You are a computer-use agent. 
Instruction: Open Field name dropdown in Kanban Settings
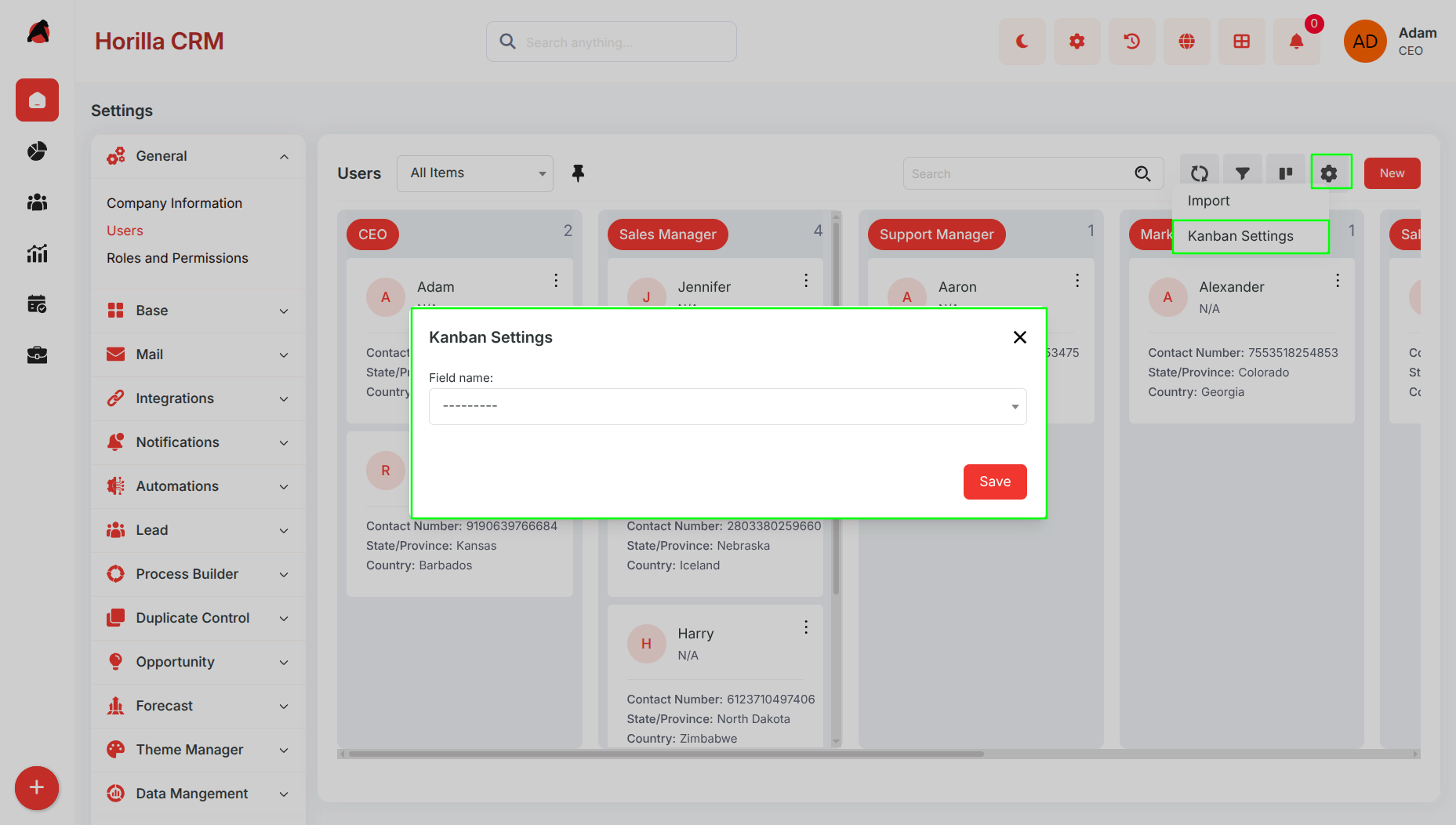(728, 406)
